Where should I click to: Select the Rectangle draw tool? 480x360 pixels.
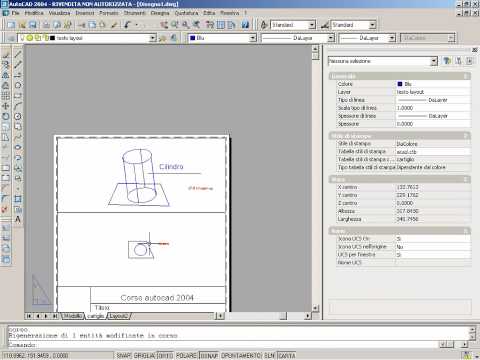point(18,96)
